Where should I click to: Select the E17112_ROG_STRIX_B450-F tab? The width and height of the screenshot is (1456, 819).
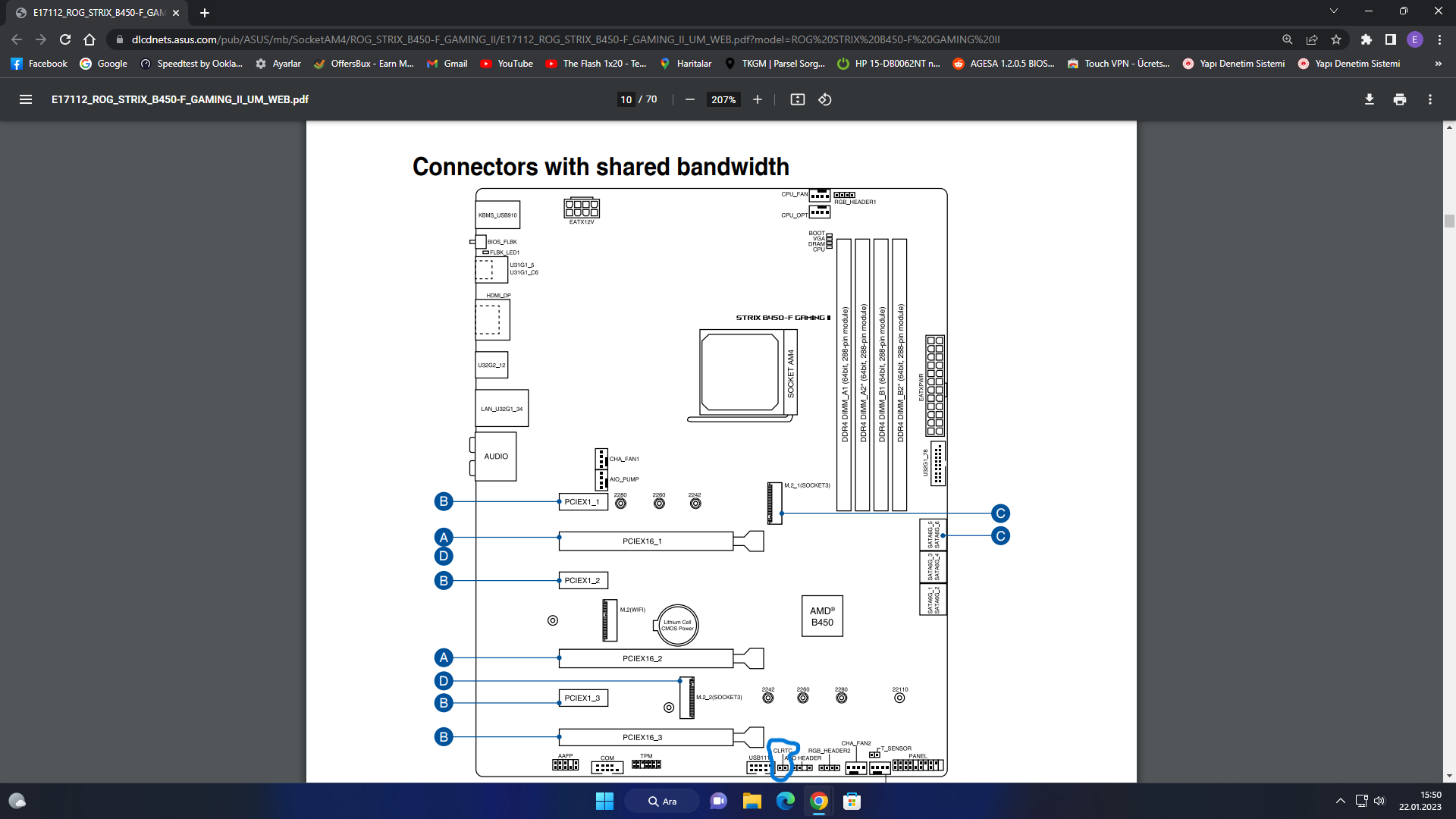pos(99,13)
